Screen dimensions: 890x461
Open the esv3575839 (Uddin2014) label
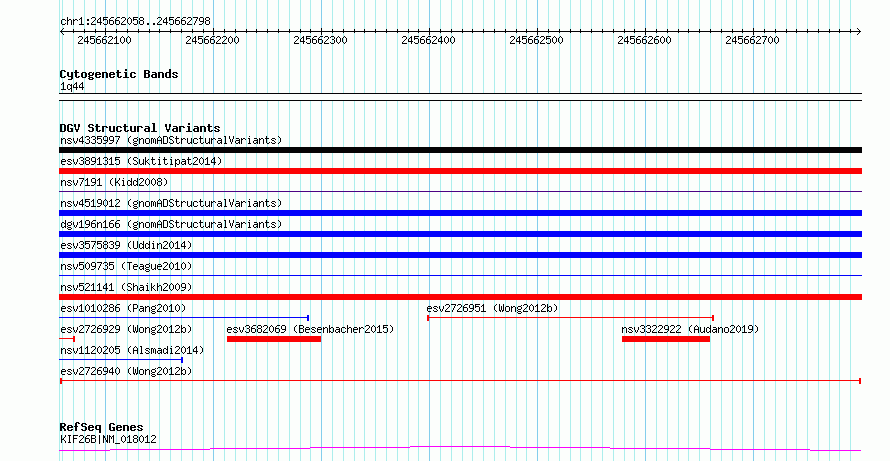pyautogui.click(x=126, y=245)
